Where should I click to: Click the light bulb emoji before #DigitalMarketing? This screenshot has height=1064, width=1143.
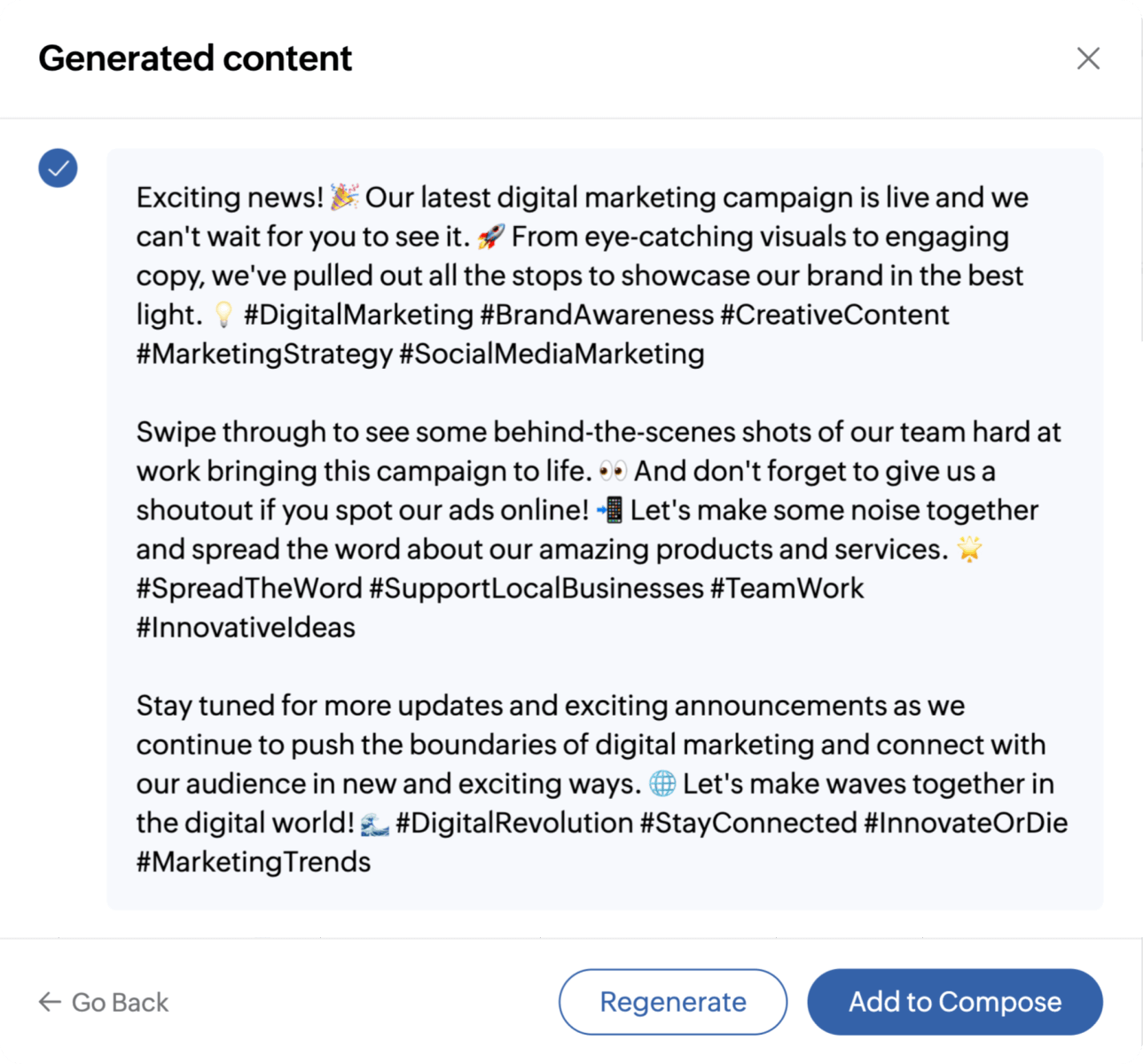pyautogui.click(x=223, y=315)
